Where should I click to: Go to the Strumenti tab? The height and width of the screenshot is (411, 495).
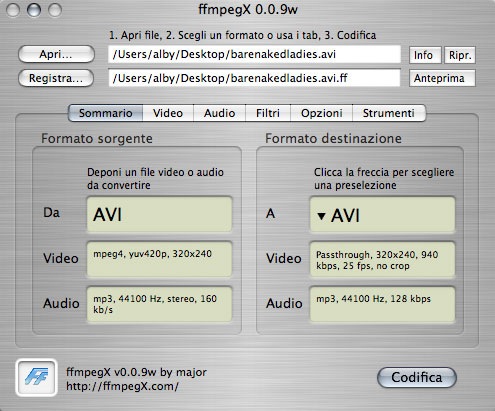click(389, 113)
